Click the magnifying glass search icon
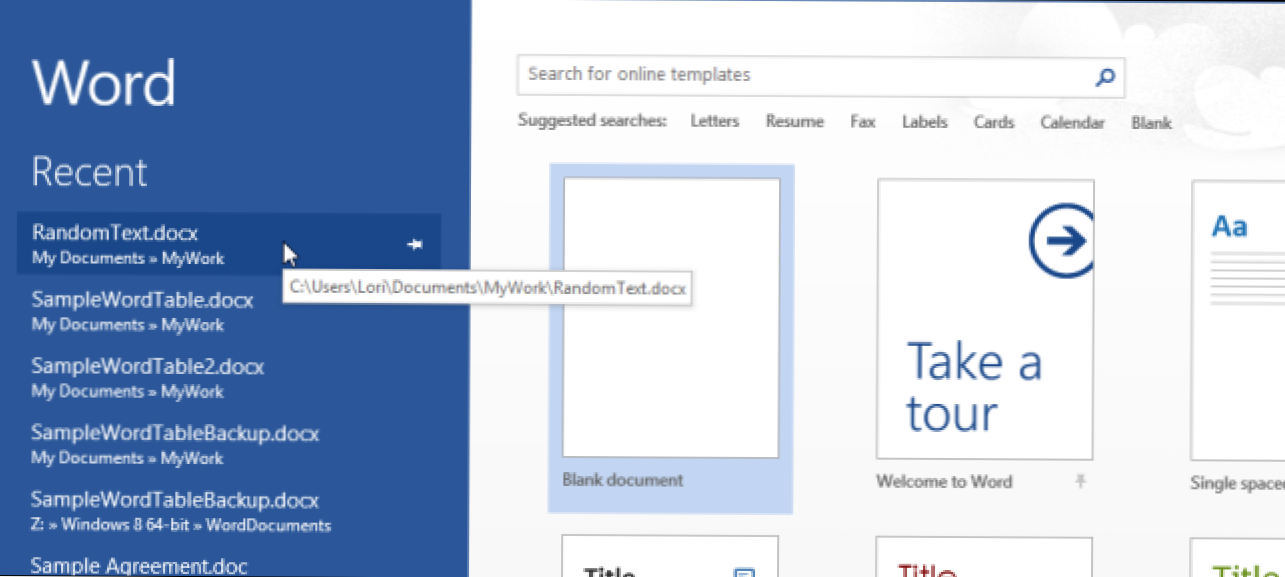 [1105, 77]
